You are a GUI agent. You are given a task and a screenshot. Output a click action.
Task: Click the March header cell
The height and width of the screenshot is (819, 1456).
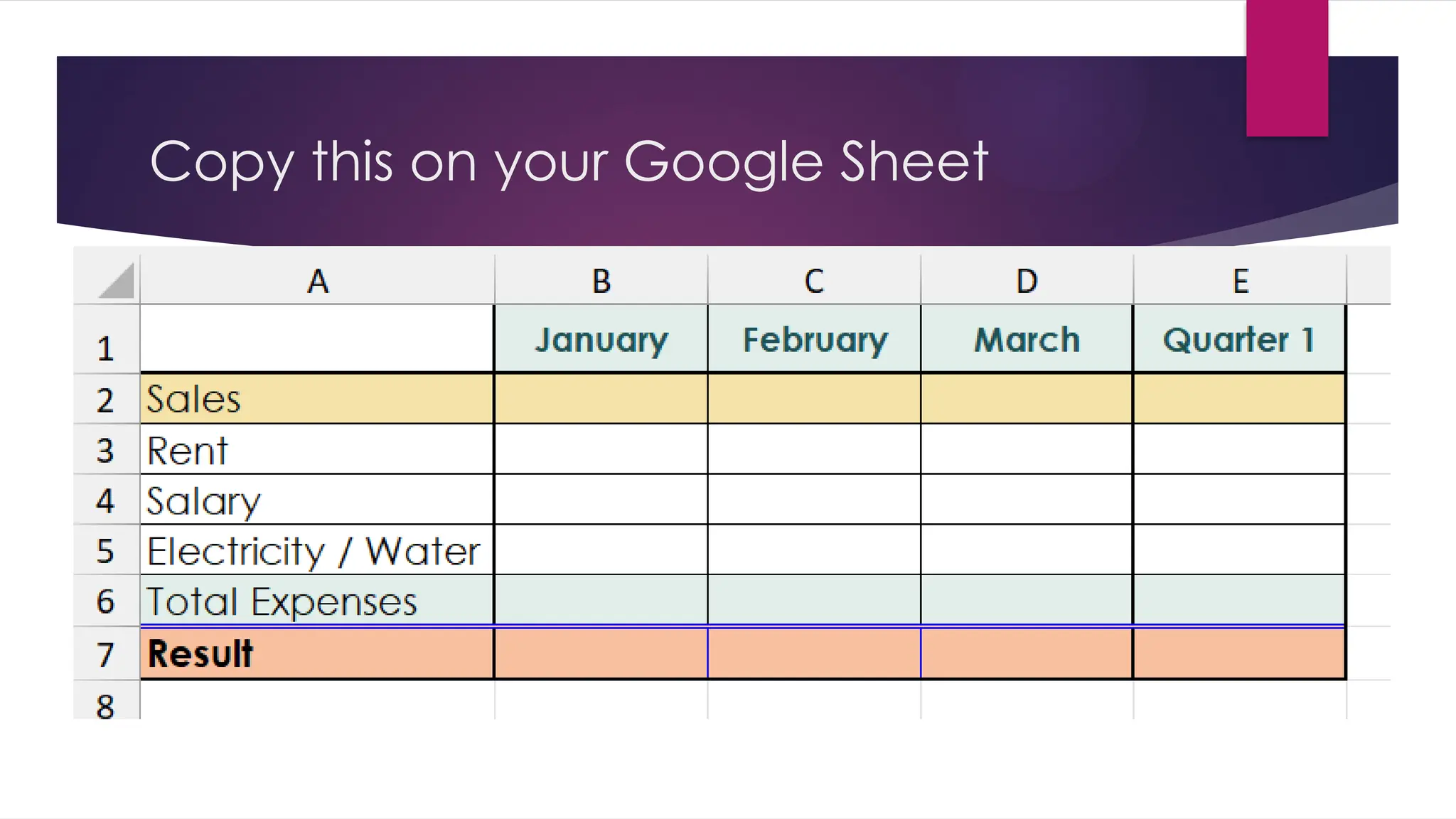1027,339
